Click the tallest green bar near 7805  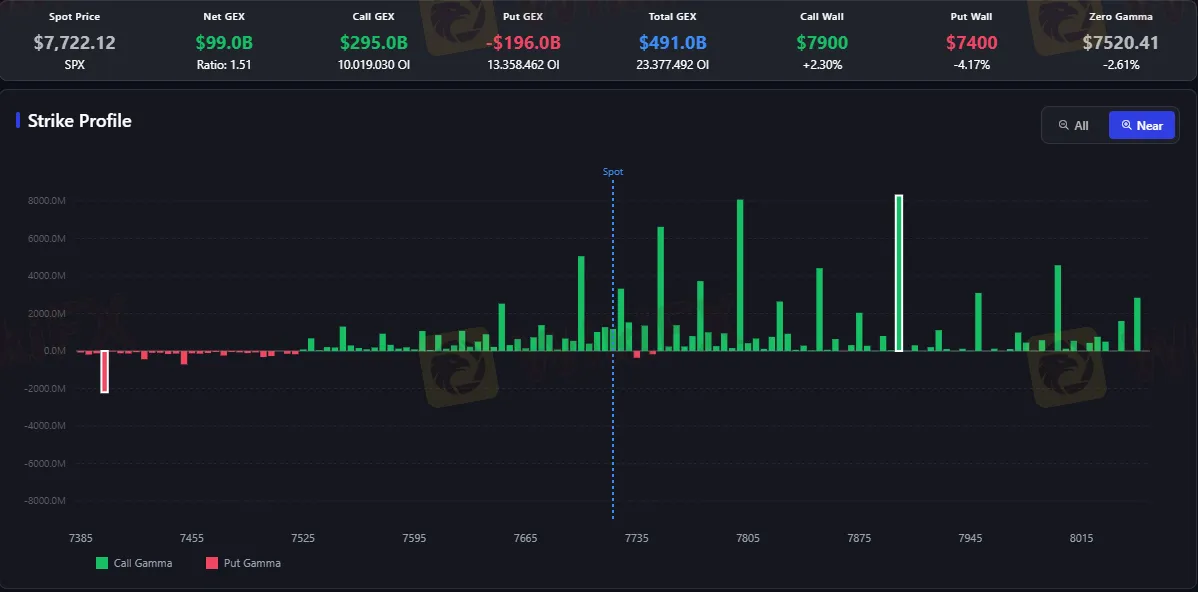(740, 275)
